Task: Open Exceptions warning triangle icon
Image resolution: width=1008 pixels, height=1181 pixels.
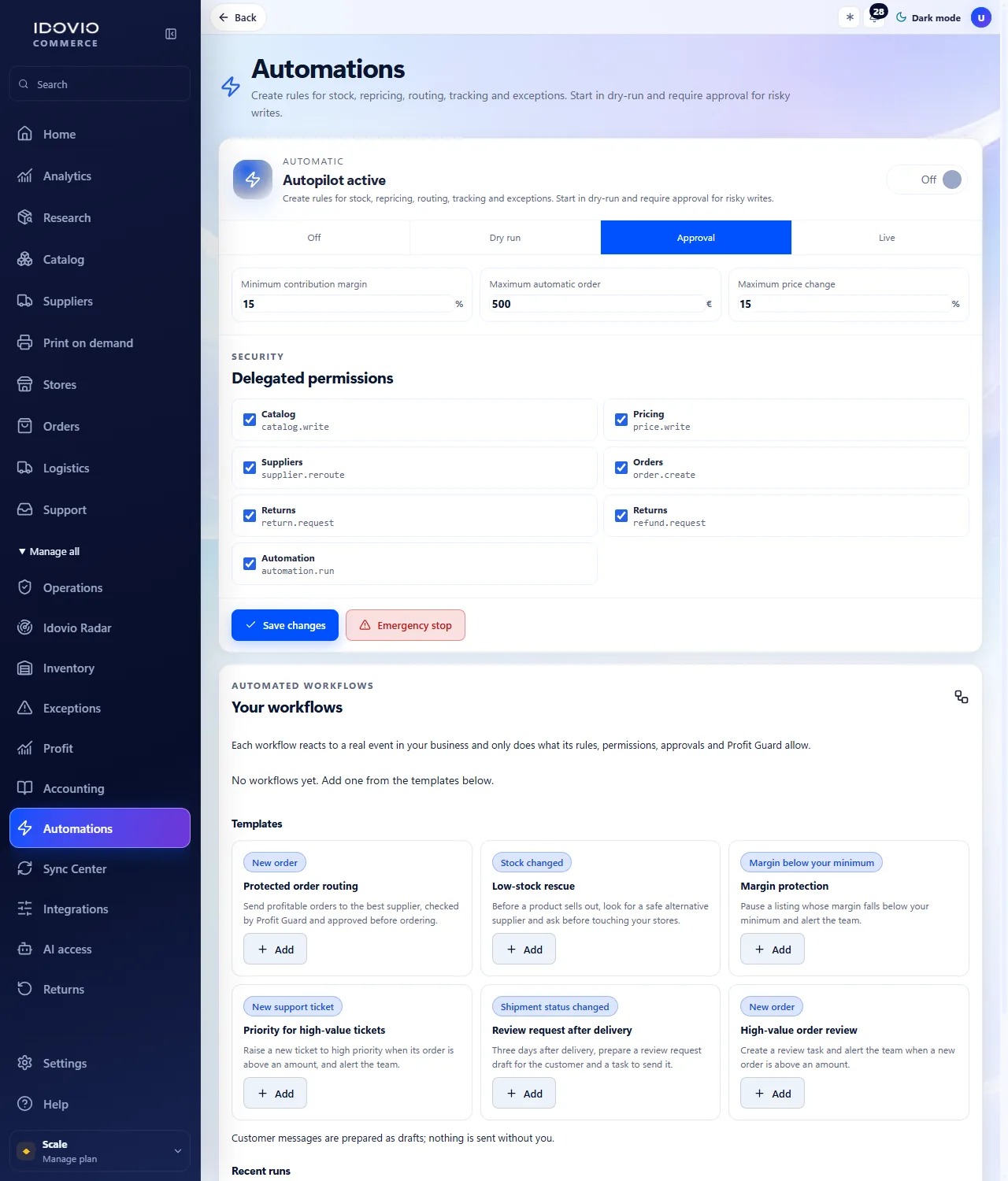Action: pos(25,708)
